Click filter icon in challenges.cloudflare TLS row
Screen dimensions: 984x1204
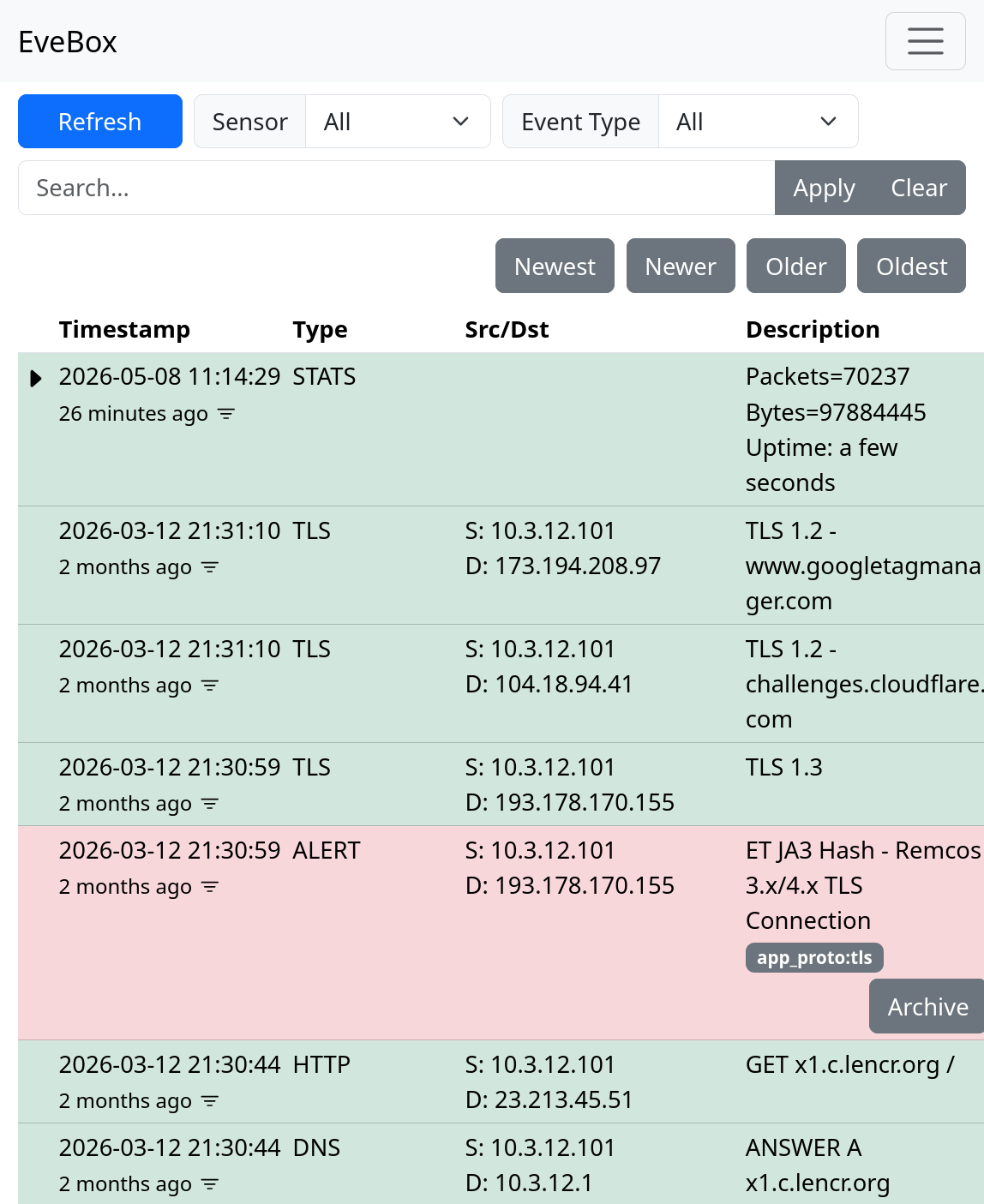pyautogui.click(x=210, y=686)
